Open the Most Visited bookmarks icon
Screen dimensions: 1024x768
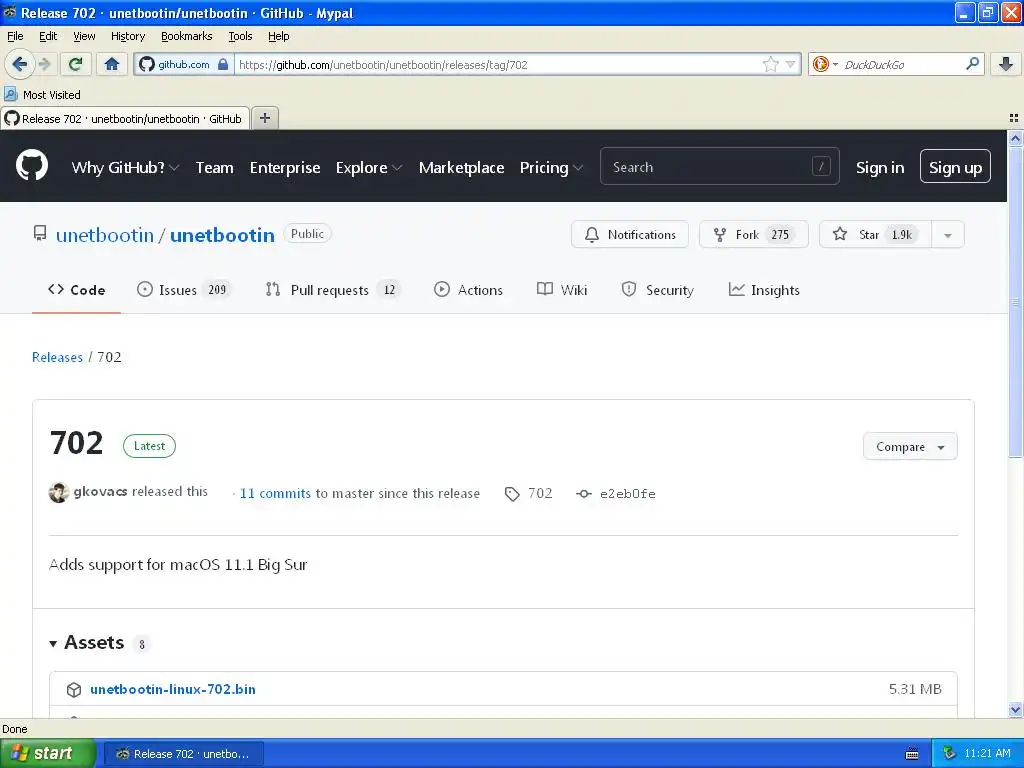pyautogui.click(x=10, y=95)
